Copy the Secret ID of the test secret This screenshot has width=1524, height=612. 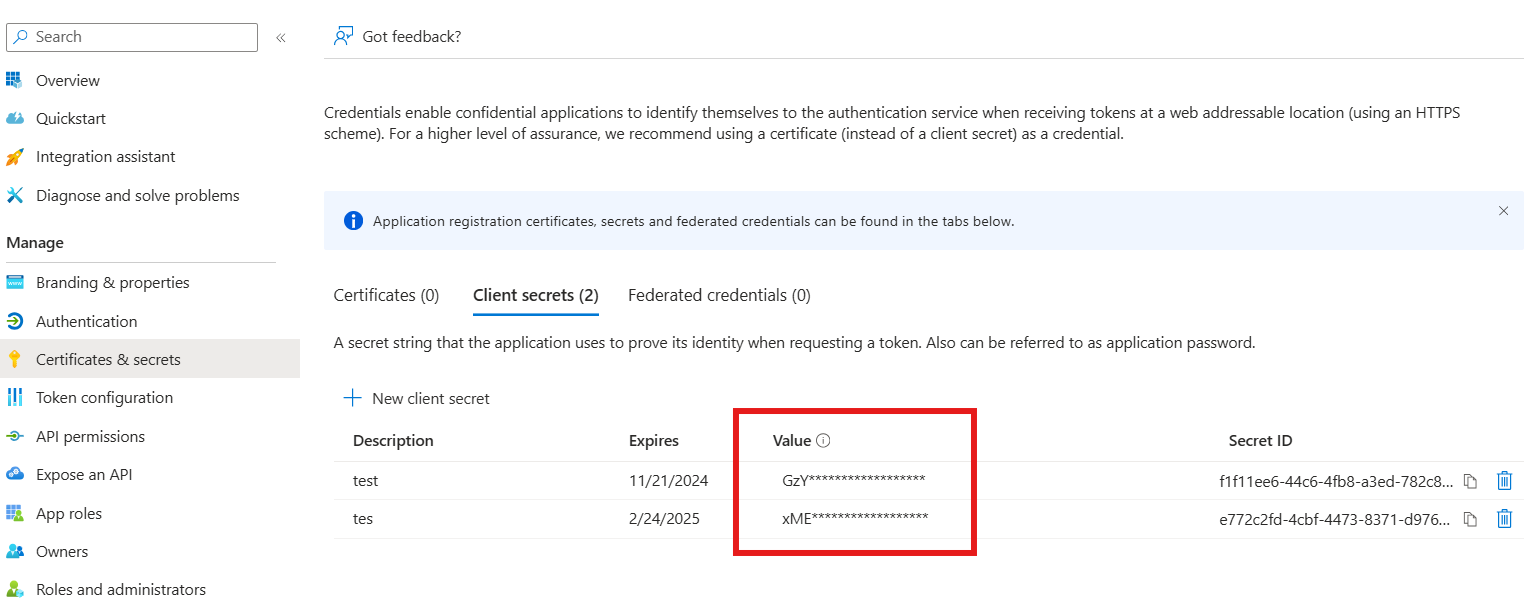coord(1469,481)
